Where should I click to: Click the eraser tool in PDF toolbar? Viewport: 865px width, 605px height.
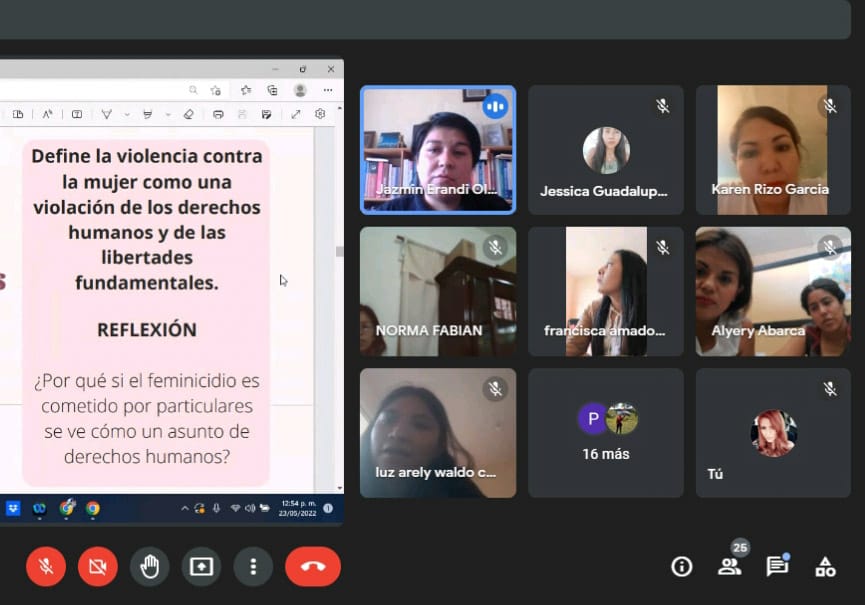pos(189,114)
